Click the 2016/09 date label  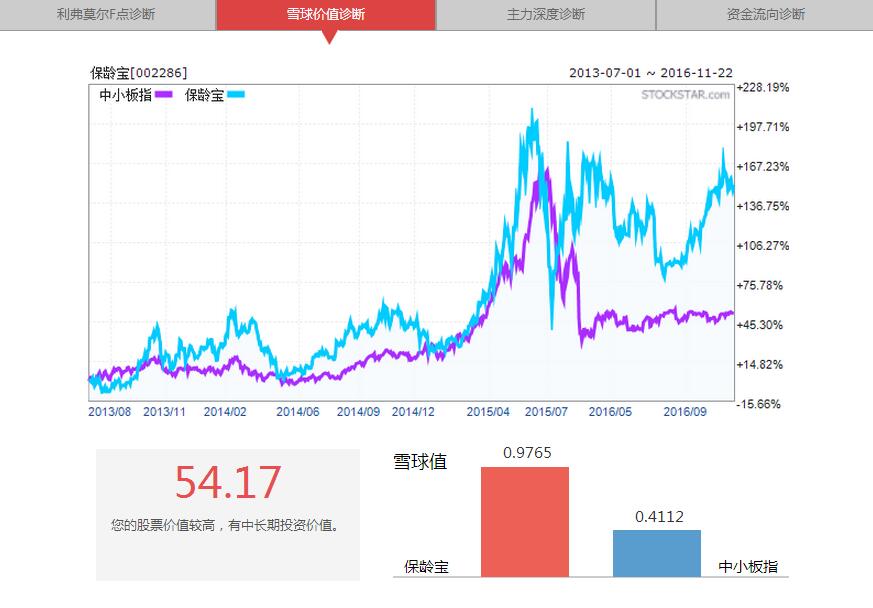point(685,412)
